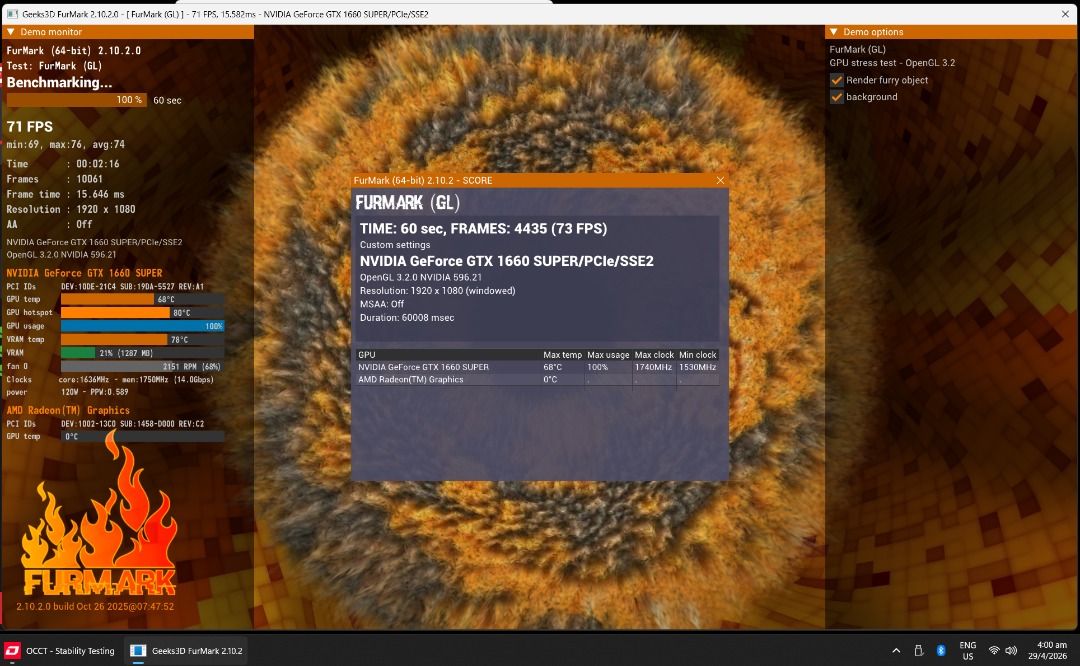
Task: Click the Clocks core:1636MHz row
Action: coord(110,379)
